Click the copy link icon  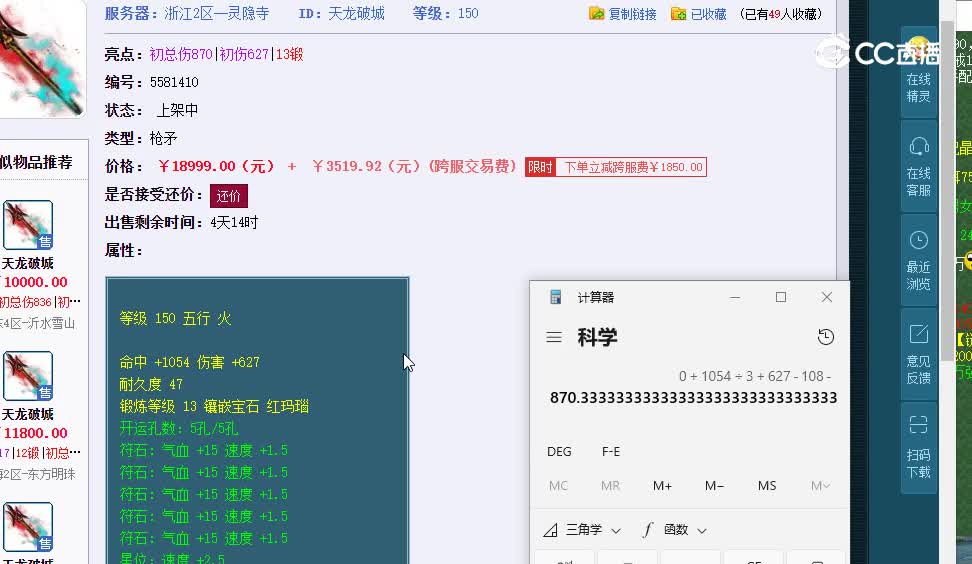pyautogui.click(x=596, y=13)
